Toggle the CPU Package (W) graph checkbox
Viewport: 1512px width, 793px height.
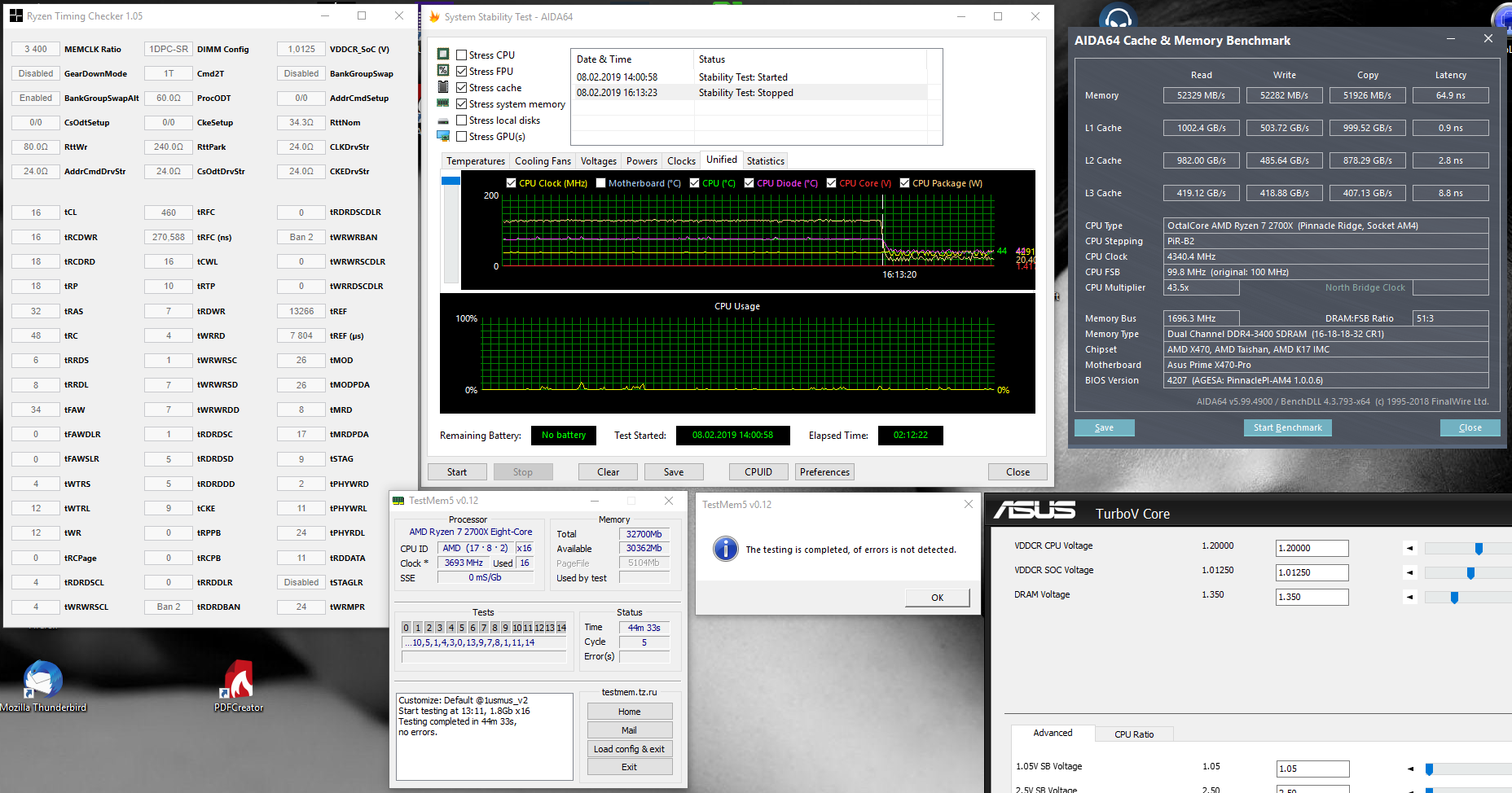click(x=905, y=183)
